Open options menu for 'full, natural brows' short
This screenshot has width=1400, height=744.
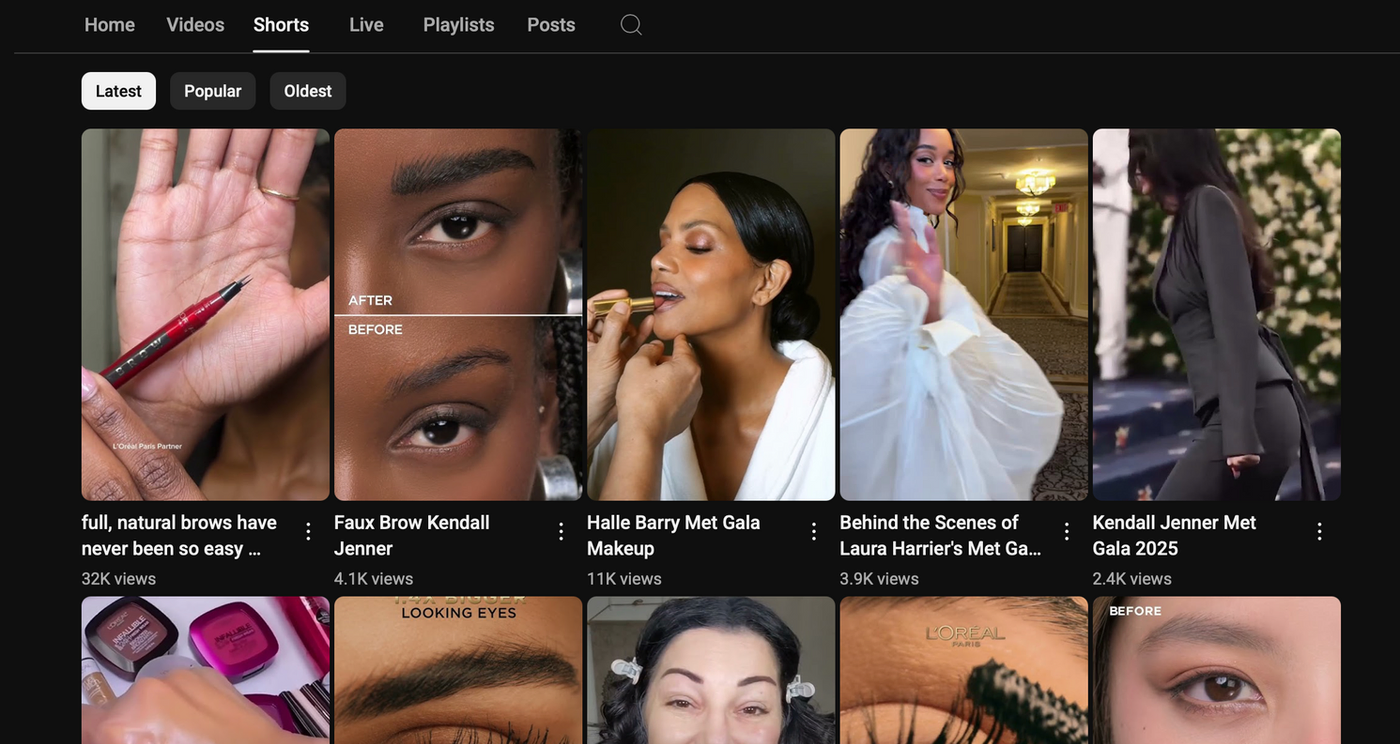tap(308, 531)
